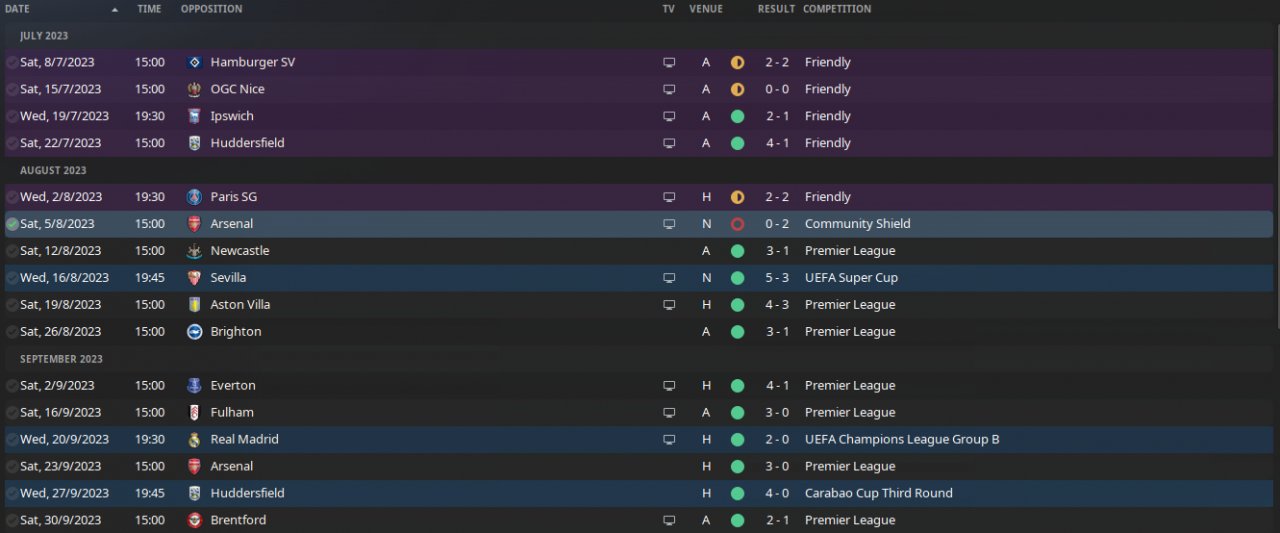Open the Aston Villa team link

(x=240, y=304)
